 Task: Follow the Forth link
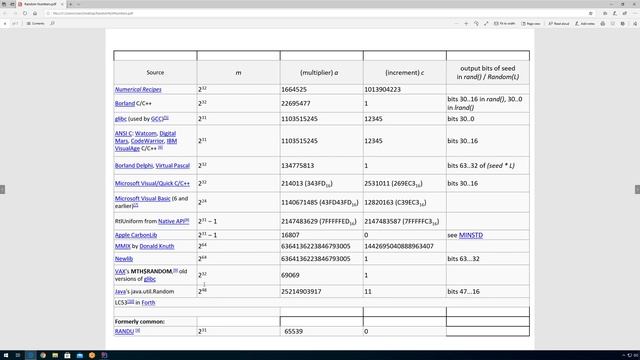tap(148, 302)
